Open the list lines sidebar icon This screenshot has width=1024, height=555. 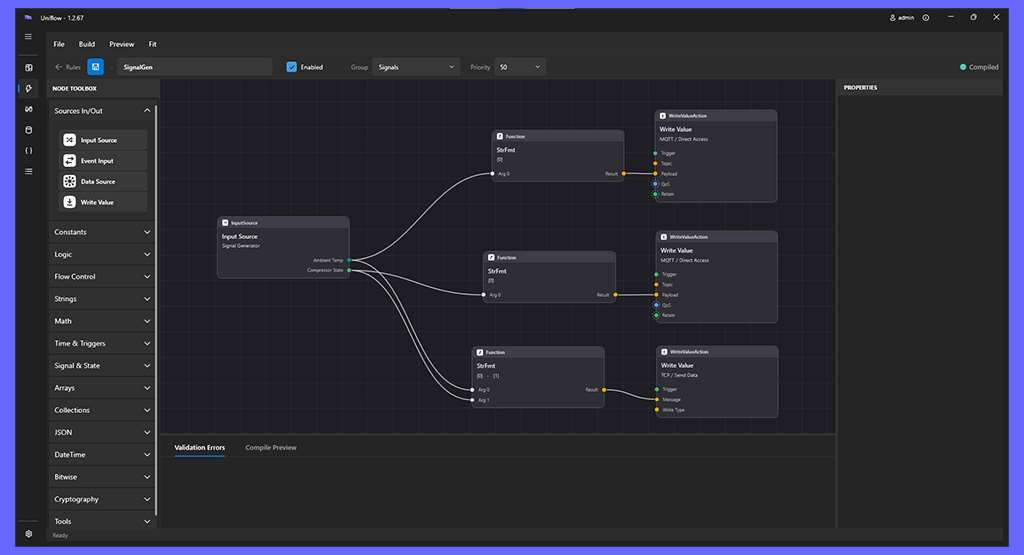29,172
